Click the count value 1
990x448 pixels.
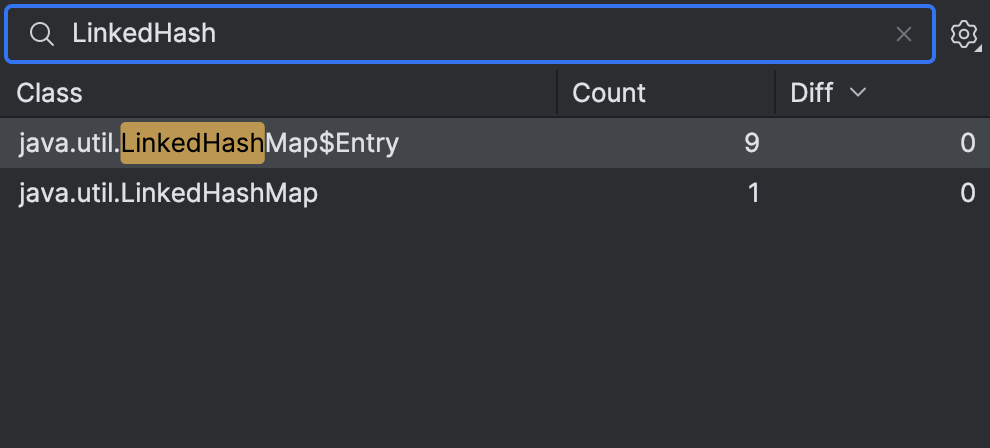tap(753, 193)
